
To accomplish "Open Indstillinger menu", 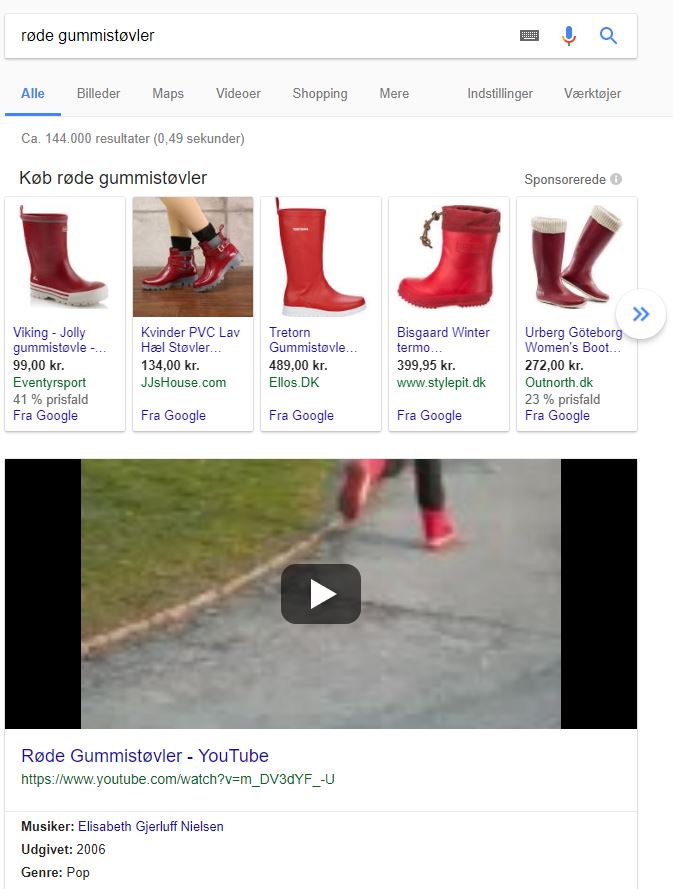I will pyautogui.click(x=500, y=94).
